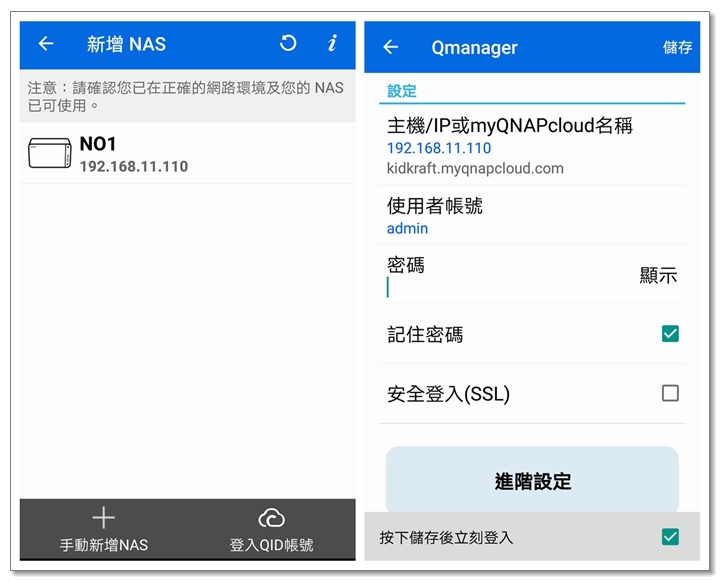The height and width of the screenshot is (582, 720).
Task: Open the 進階設定 button
Action: 532,480
